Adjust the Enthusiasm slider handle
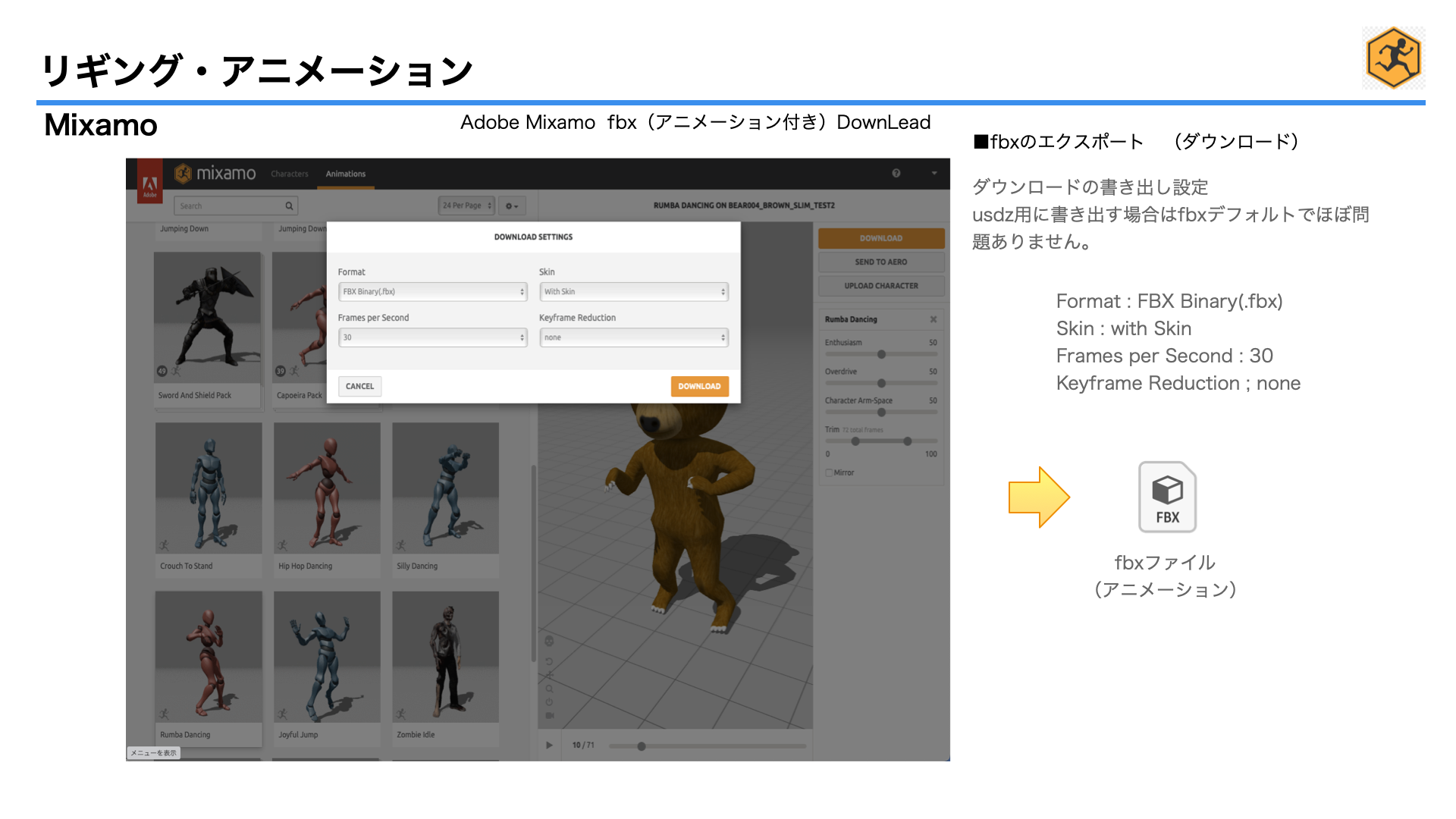Viewport: 1456px width, 819px height. 881,354
